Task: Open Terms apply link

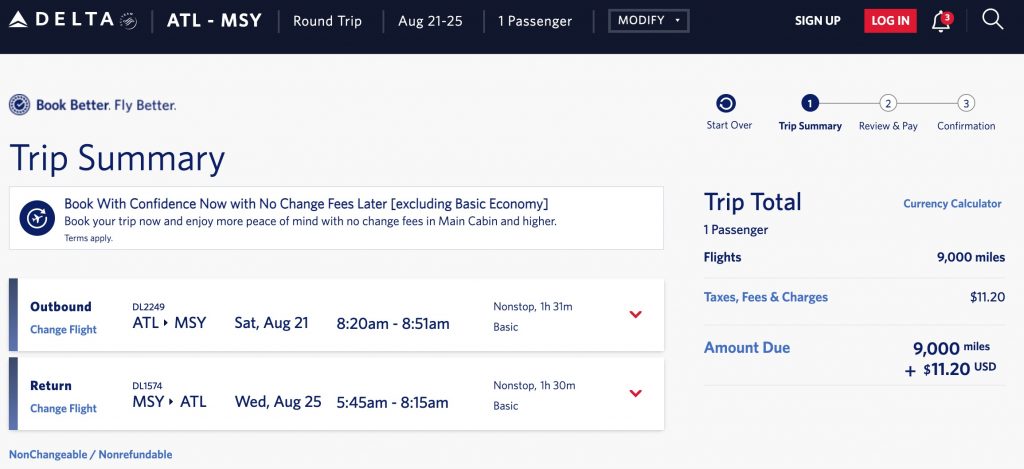Action: (x=88, y=238)
